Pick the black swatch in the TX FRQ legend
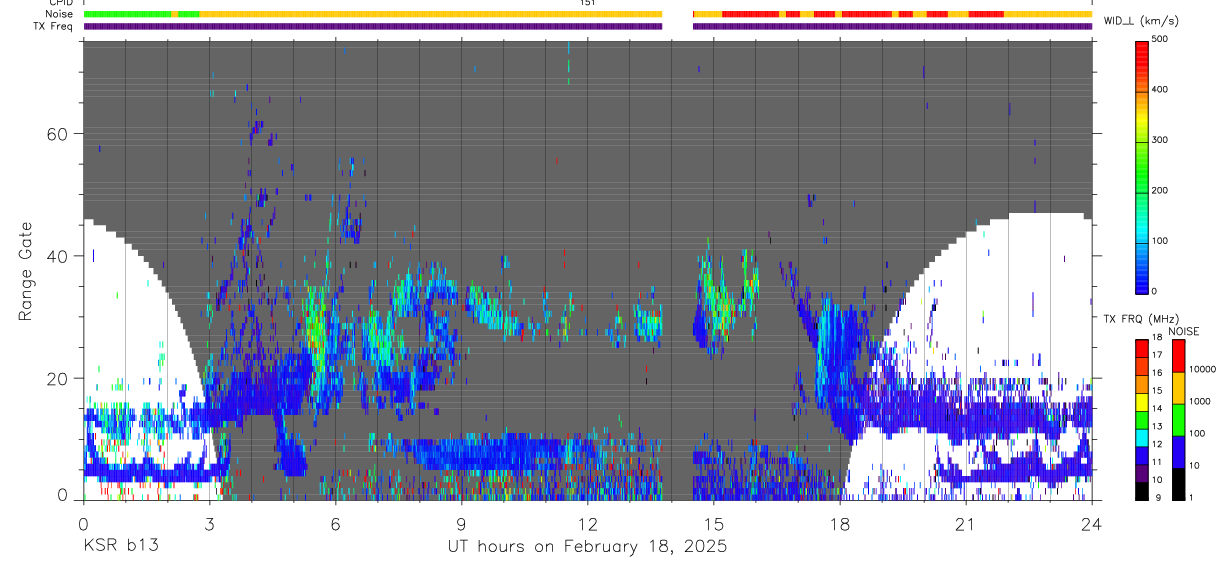1228x567 pixels. [x=1142, y=490]
